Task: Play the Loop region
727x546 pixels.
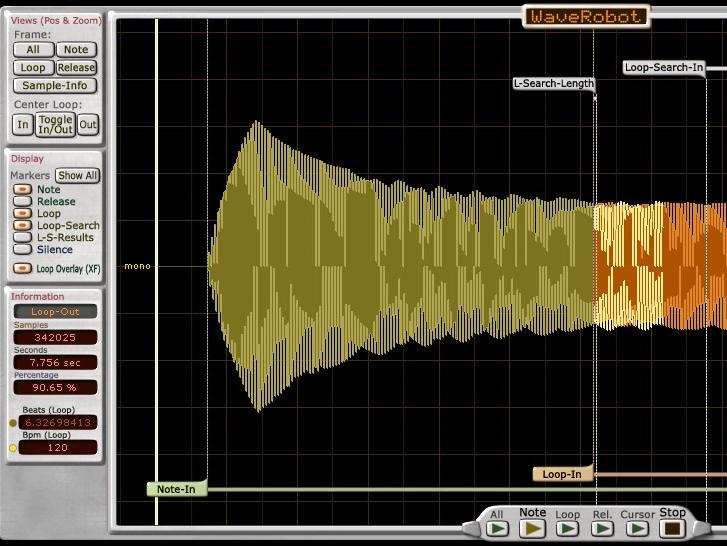Action: (x=567, y=529)
